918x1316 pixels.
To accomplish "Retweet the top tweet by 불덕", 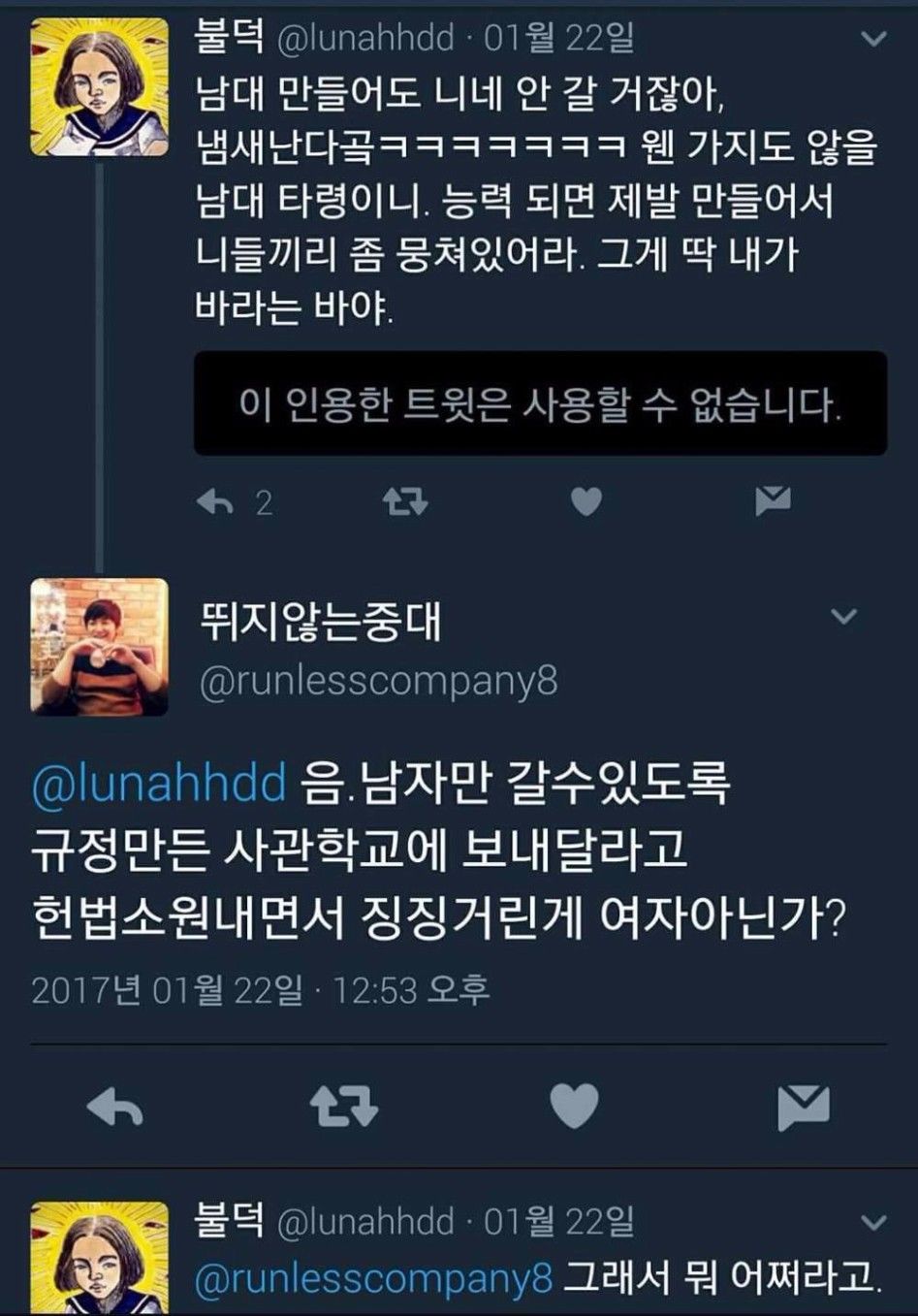I will pyautogui.click(x=404, y=501).
